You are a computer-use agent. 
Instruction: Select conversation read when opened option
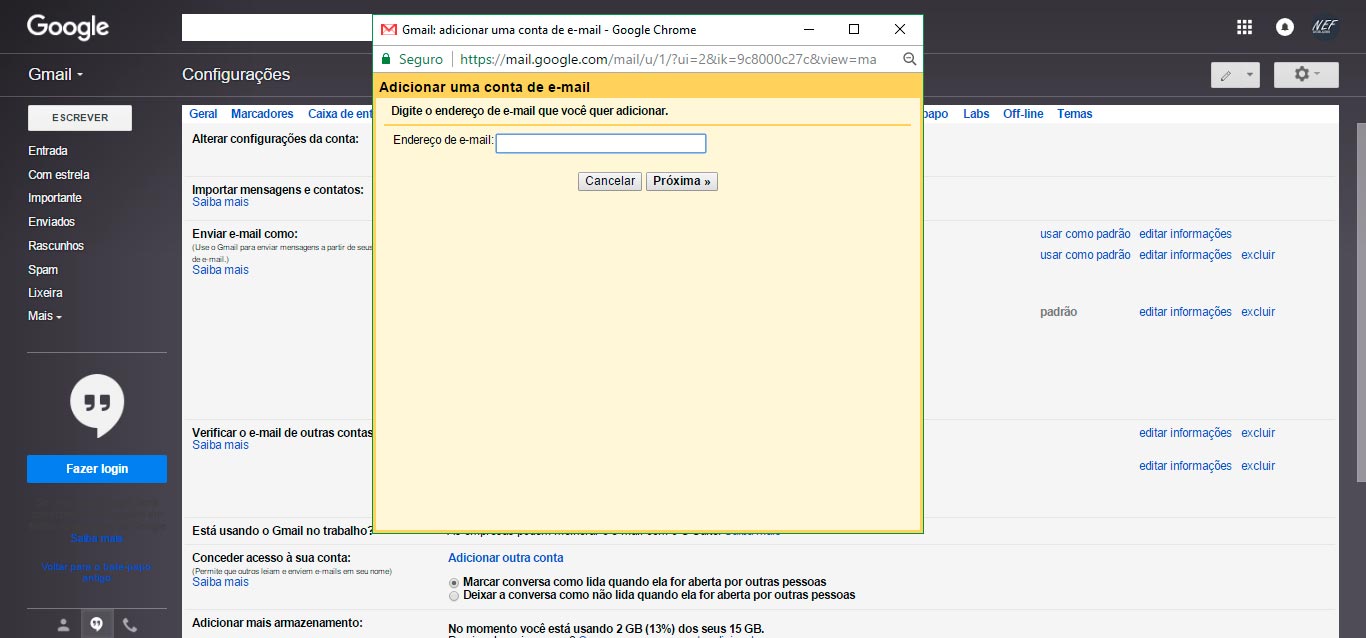455,582
